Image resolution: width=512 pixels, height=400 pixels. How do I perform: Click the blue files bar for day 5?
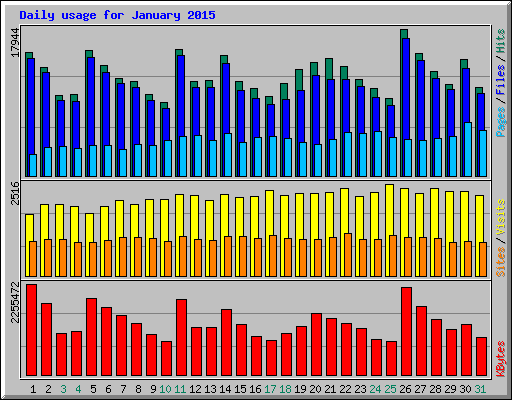click(x=91, y=101)
